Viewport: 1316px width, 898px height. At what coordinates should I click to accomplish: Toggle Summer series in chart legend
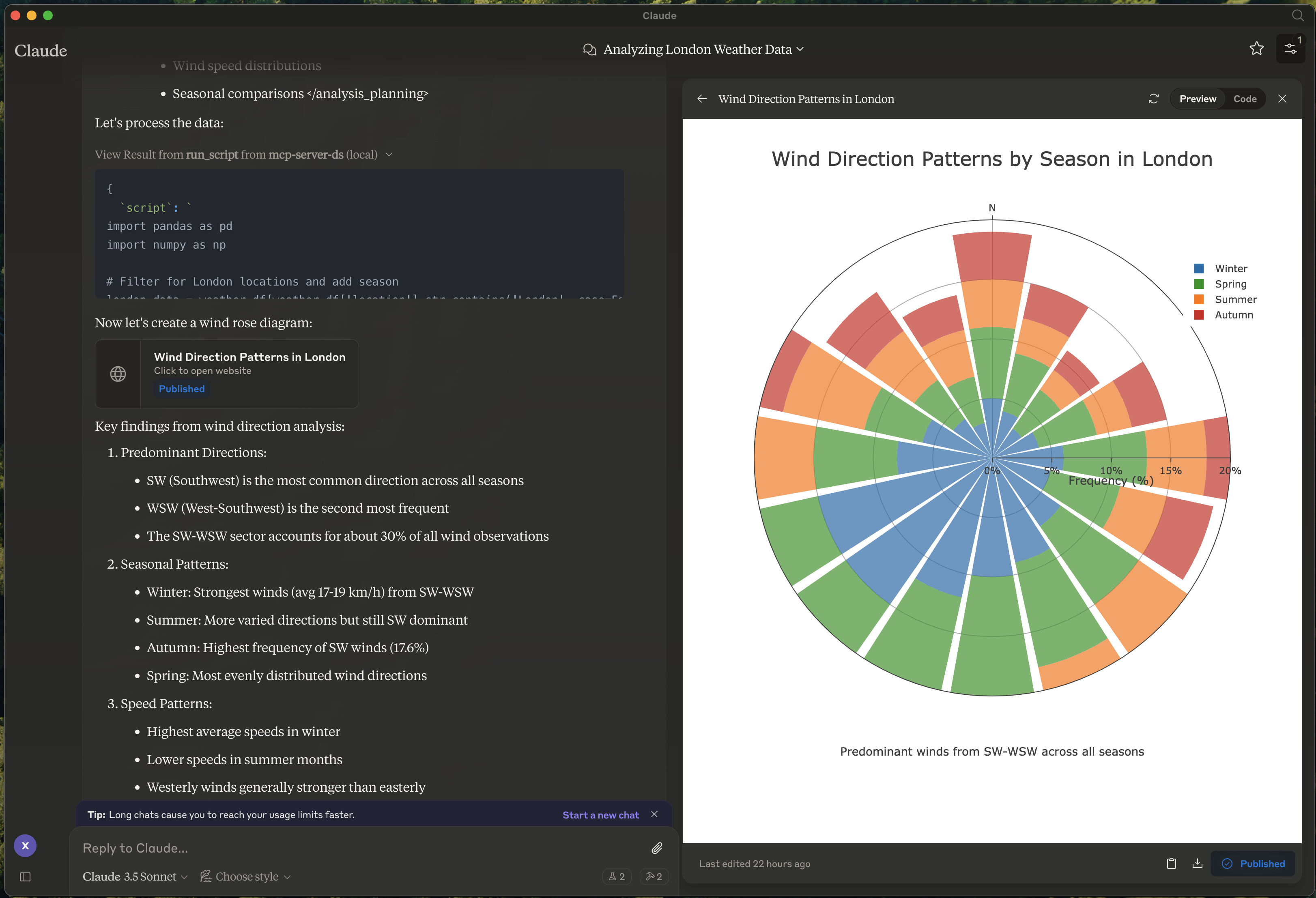click(x=1234, y=299)
